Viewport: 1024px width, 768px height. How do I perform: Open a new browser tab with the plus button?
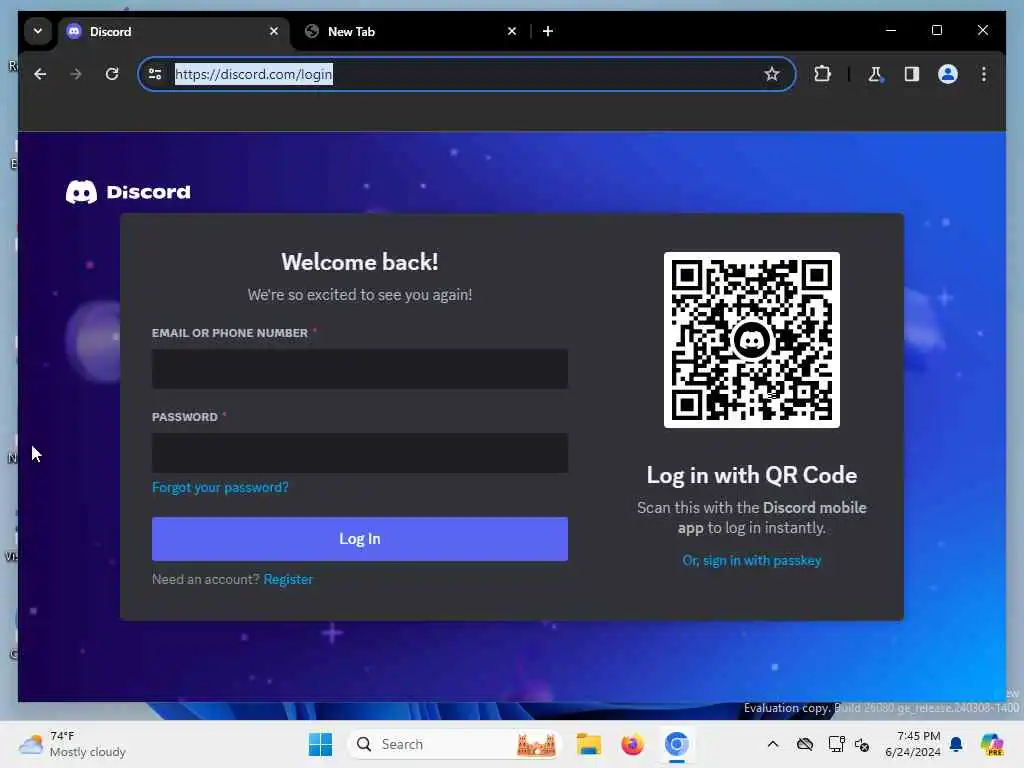(x=548, y=31)
